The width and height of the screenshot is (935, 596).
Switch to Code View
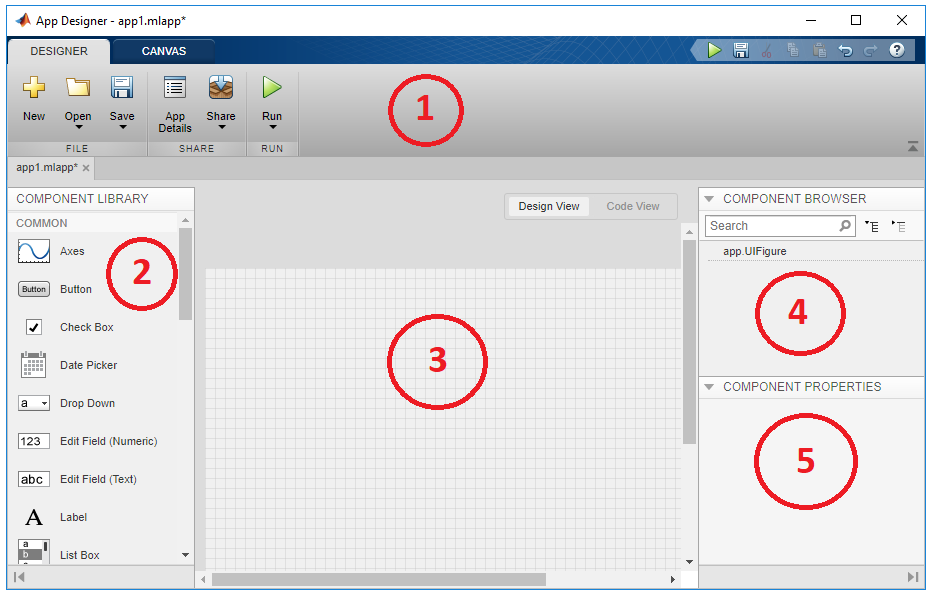click(632, 206)
